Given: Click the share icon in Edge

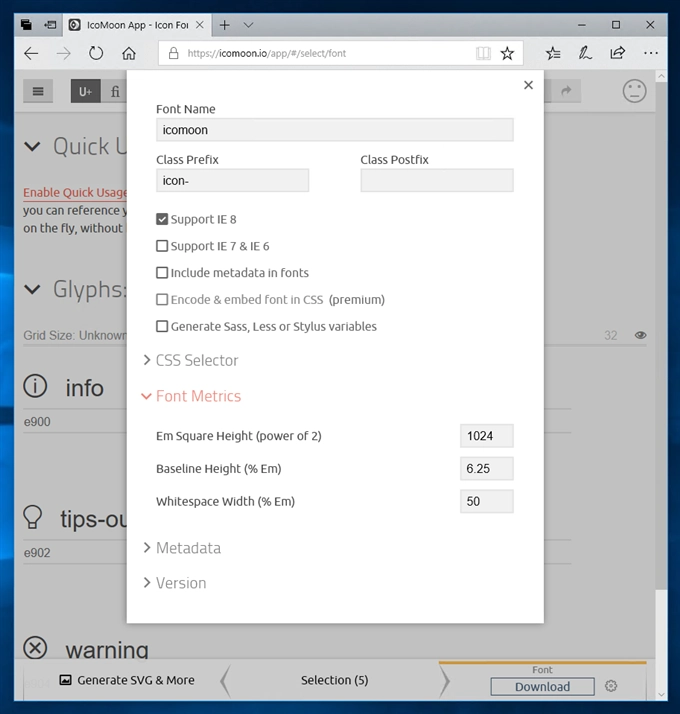Looking at the screenshot, I should click(x=618, y=53).
